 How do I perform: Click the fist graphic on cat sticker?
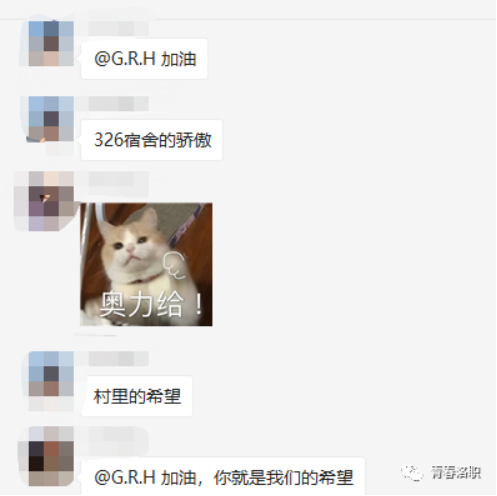coord(174,265)
